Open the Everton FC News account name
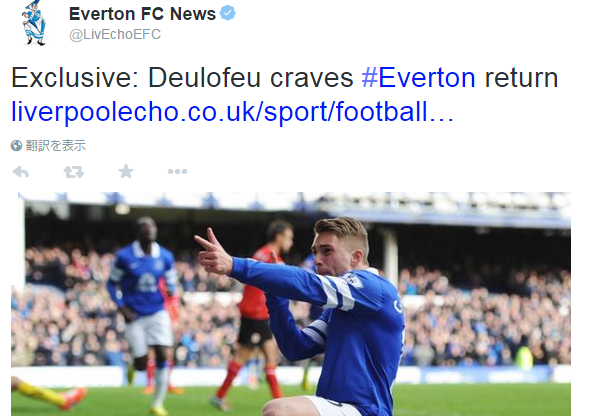 click(x=142, y=14)
